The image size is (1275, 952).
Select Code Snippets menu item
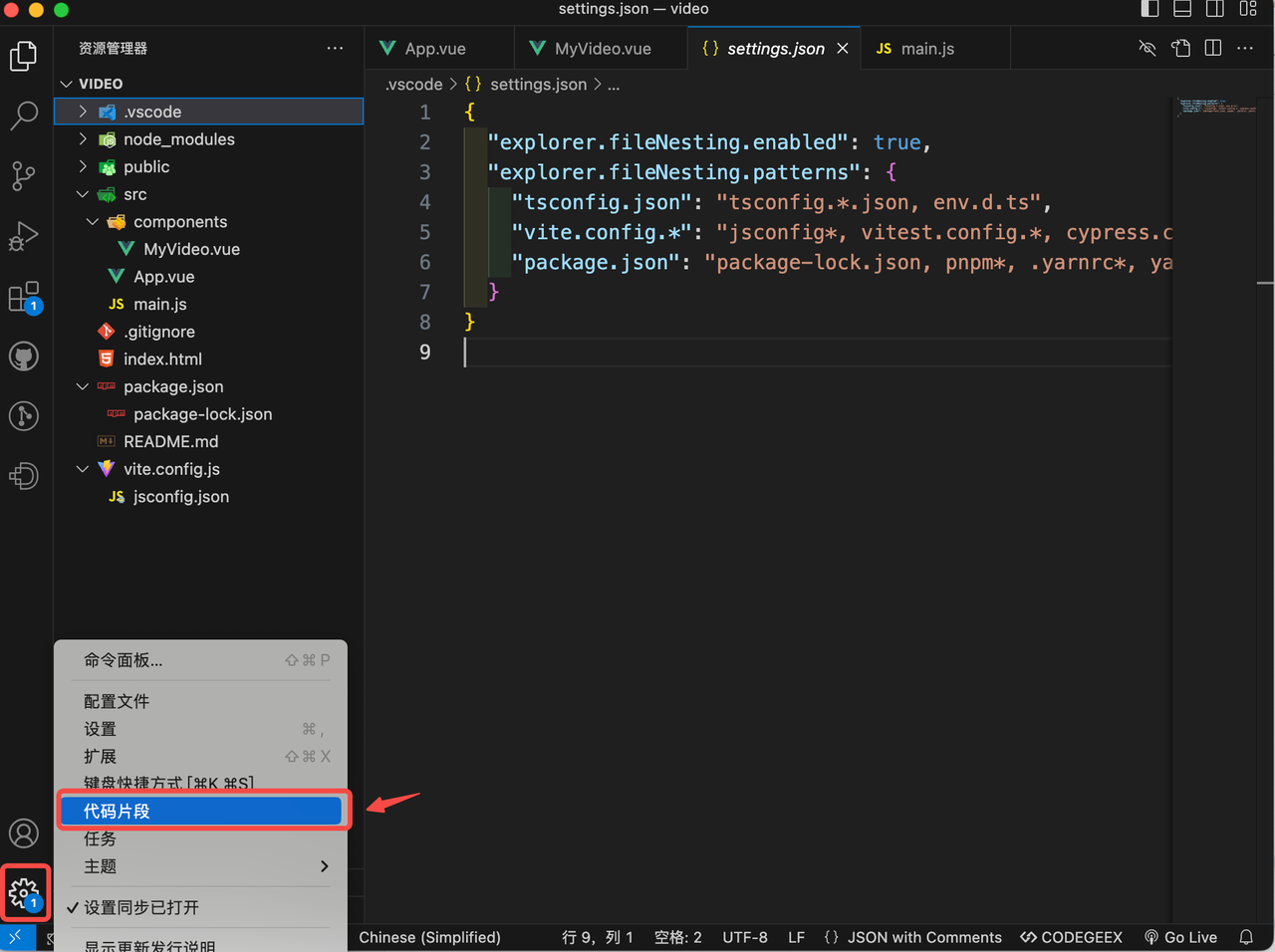(x=199, y=811)
